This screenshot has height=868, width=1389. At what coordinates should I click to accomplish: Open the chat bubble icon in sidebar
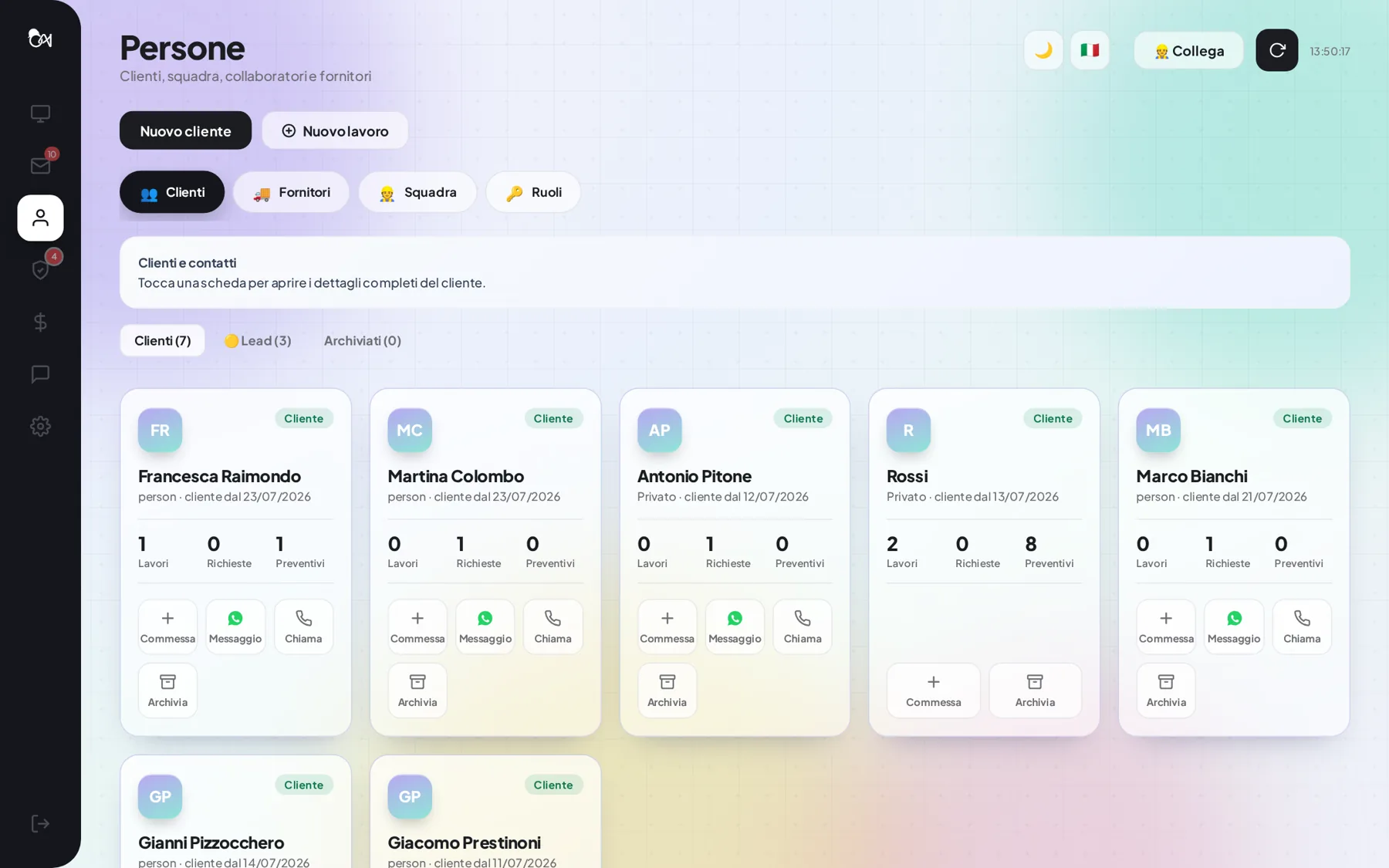(40, 374)
